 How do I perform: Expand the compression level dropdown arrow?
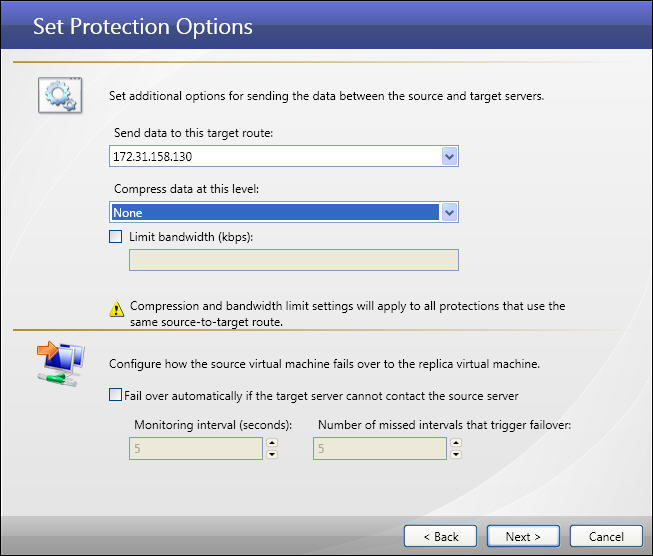pyautogui.click(x=449, y=212)
